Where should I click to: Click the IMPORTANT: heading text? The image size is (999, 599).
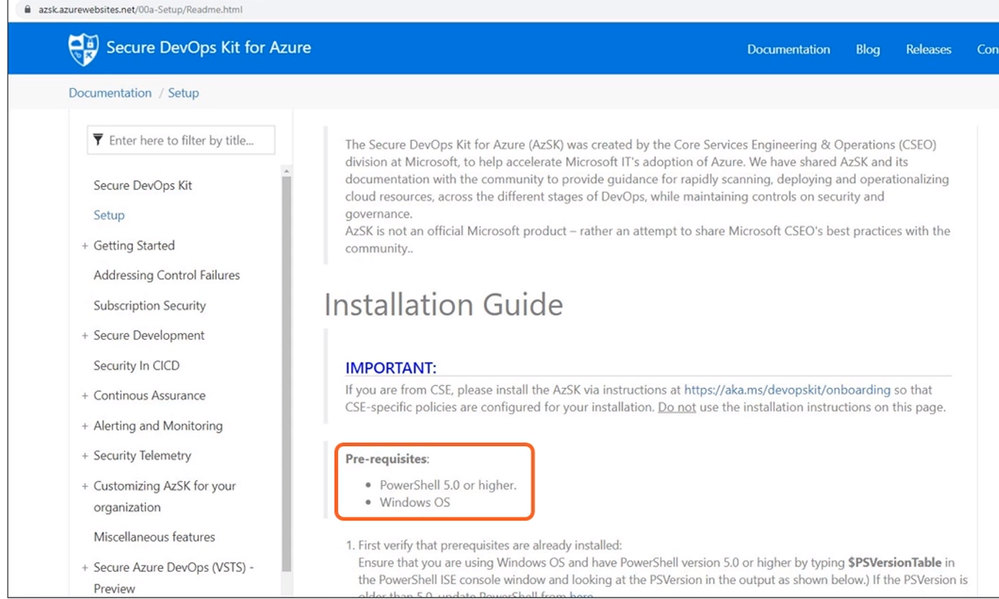(391, 368)
